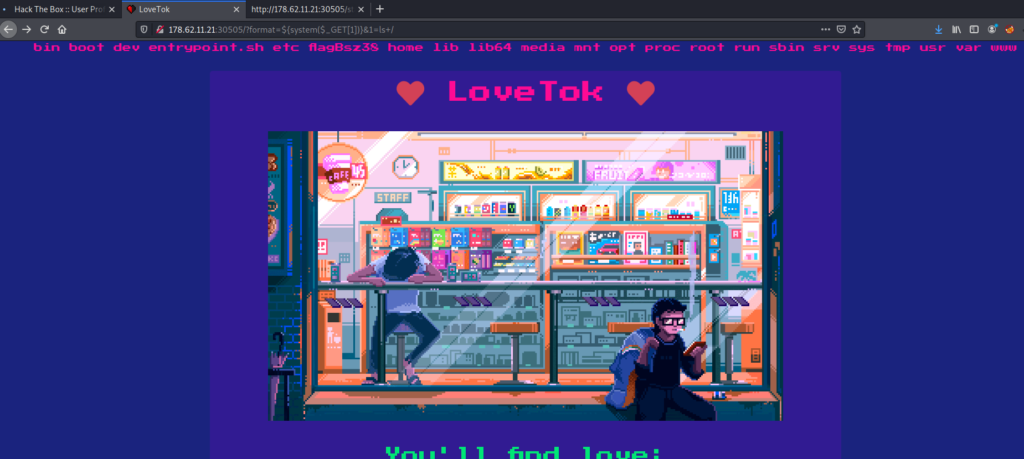
Task: Click 'entrypoint.sh' in the listing output
Action: pos(206,48)
